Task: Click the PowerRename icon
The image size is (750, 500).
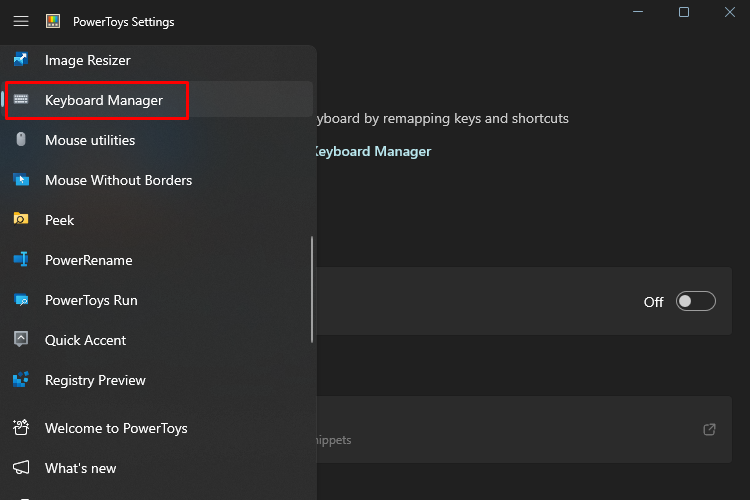Action: 21,259
